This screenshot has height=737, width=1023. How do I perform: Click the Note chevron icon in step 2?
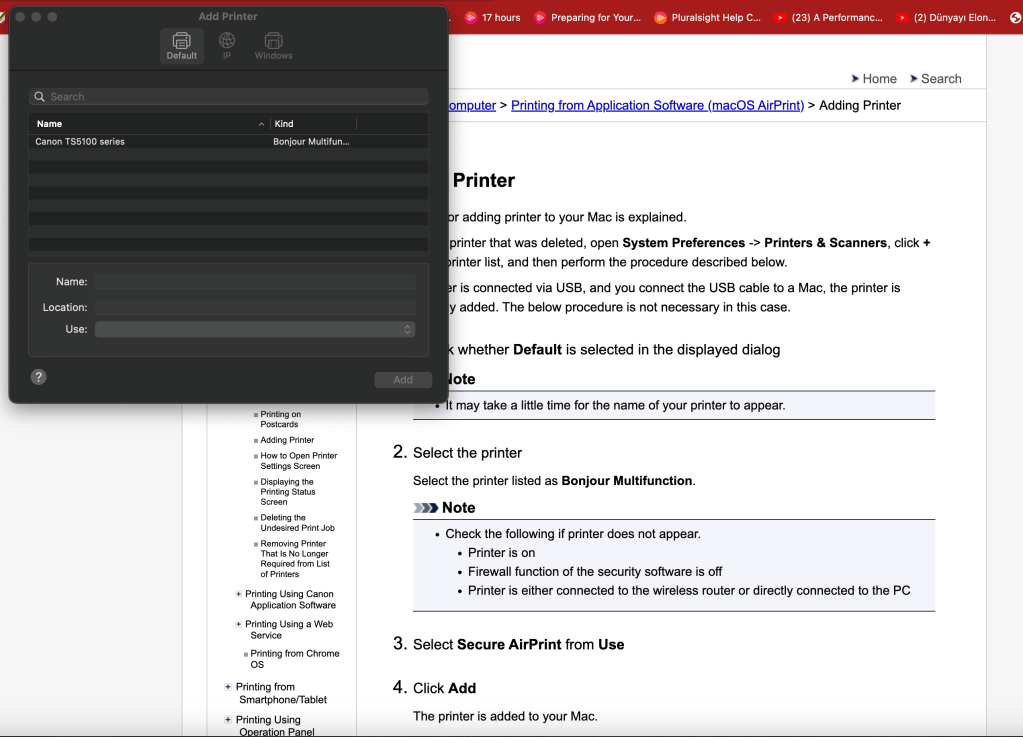[x=425, y=508]
